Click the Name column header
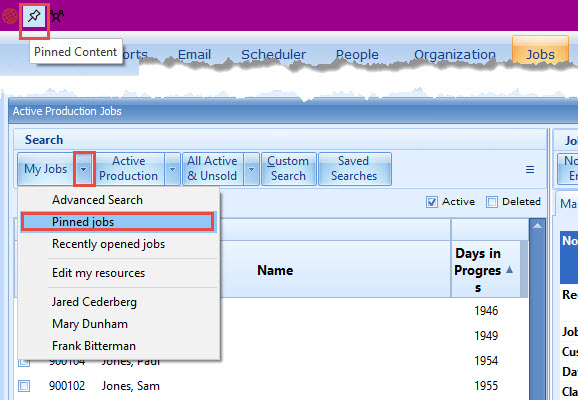Viewport: 578px width, 400px height. (x=275, y=270)
